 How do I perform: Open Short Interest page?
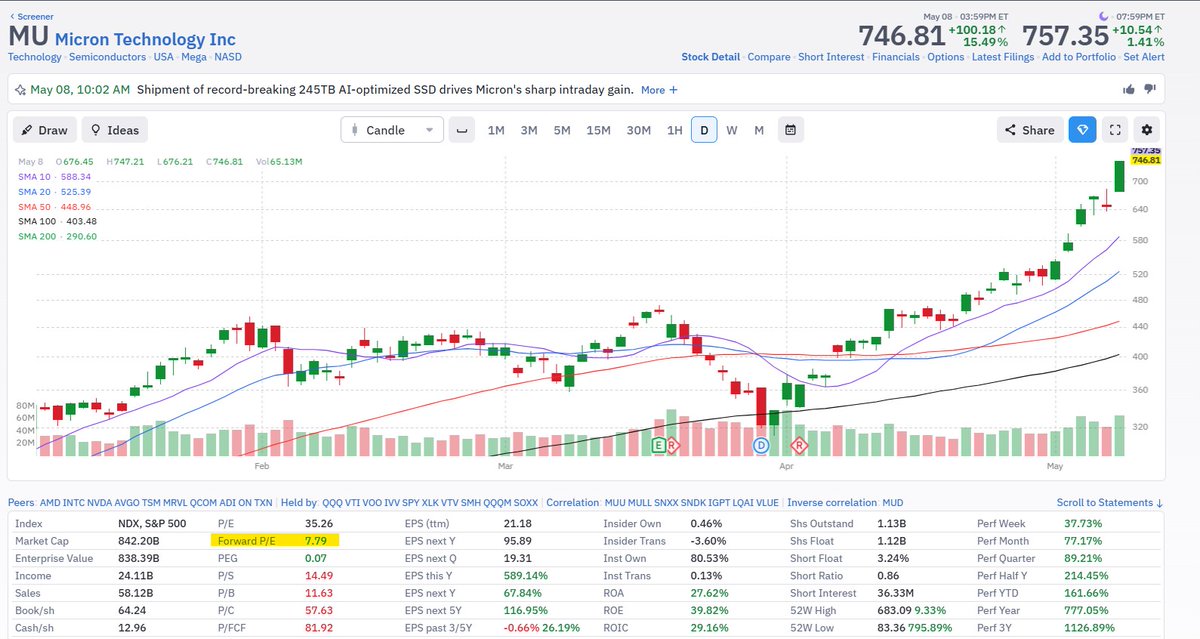tap(831, 57)
